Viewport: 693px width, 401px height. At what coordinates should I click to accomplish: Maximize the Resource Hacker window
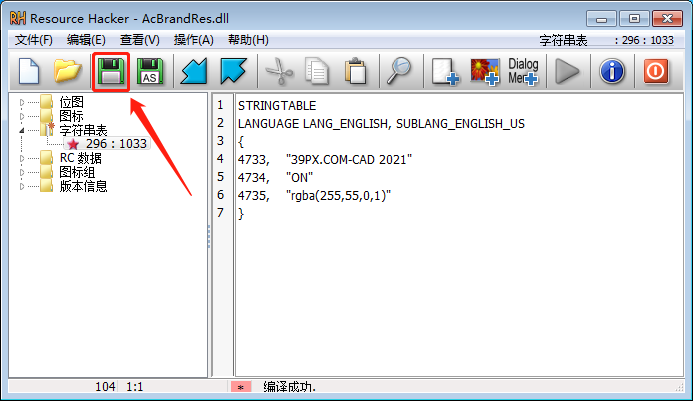(x=634, y=19)
